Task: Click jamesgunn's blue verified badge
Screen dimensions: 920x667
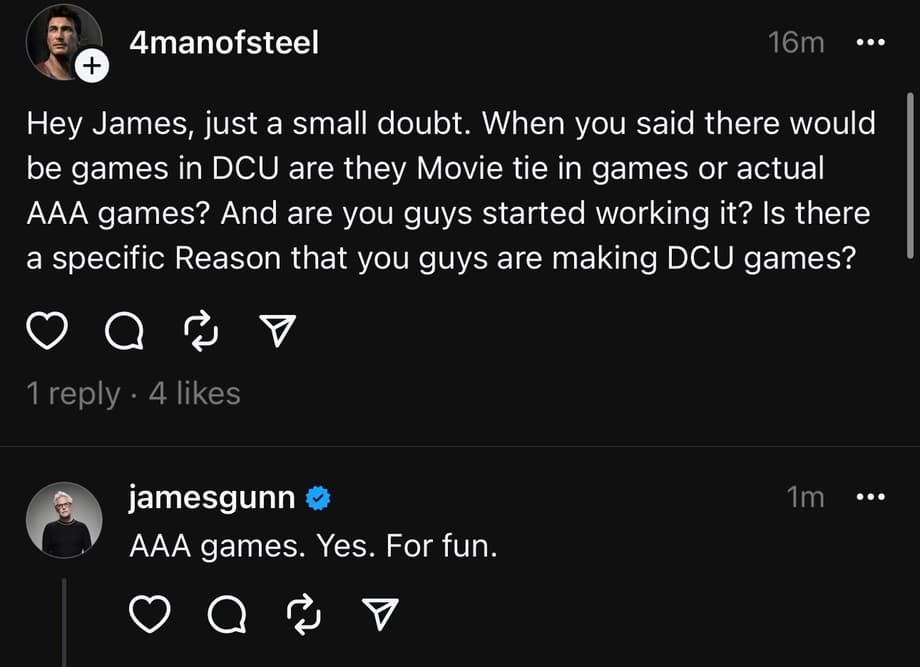Action: 317,498
